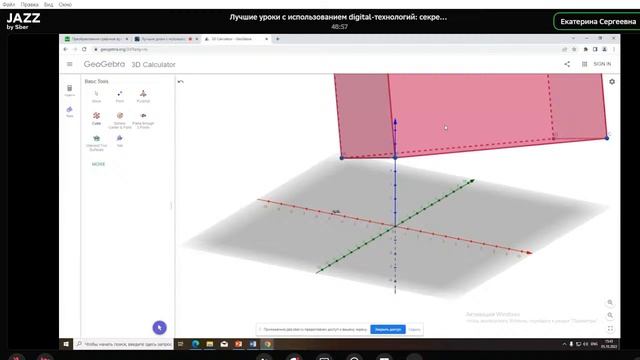Open the Mail app from the taskbar
Viewport: 640px width, 360px height.
[x=224, y=344]
